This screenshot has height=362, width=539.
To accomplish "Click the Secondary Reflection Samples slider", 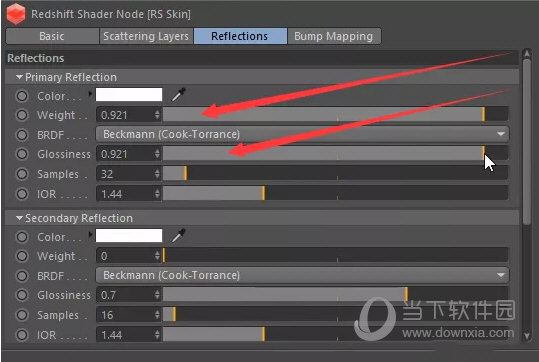I will pyautogui.click(x=336, y=314).
